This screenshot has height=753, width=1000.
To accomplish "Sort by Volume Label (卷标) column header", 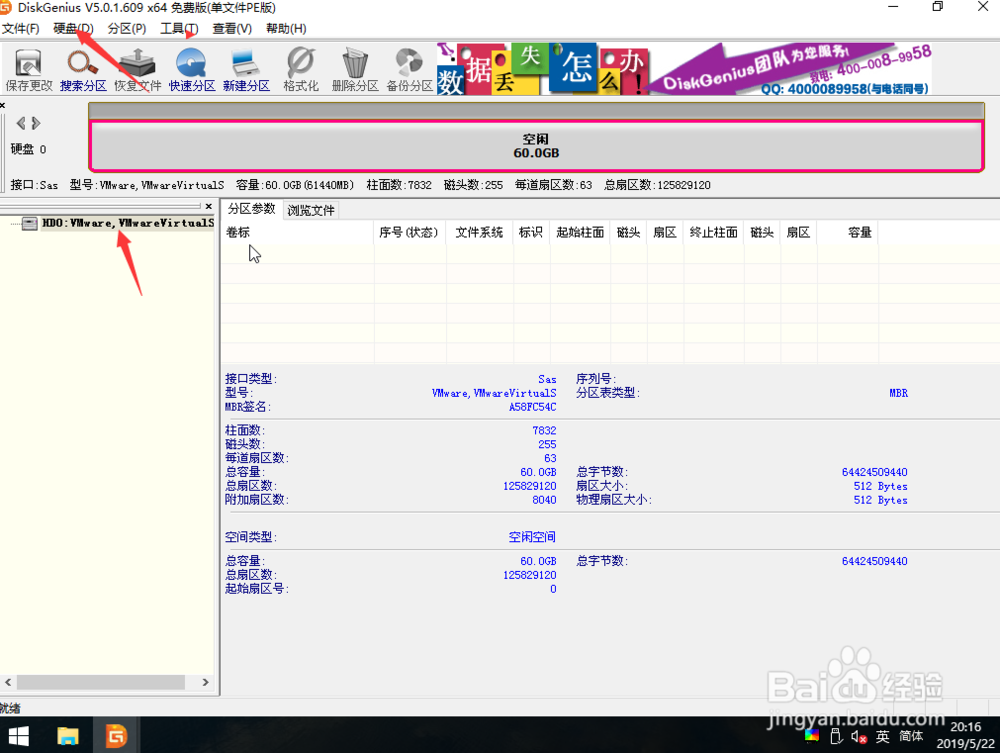I will pos(297,232).
